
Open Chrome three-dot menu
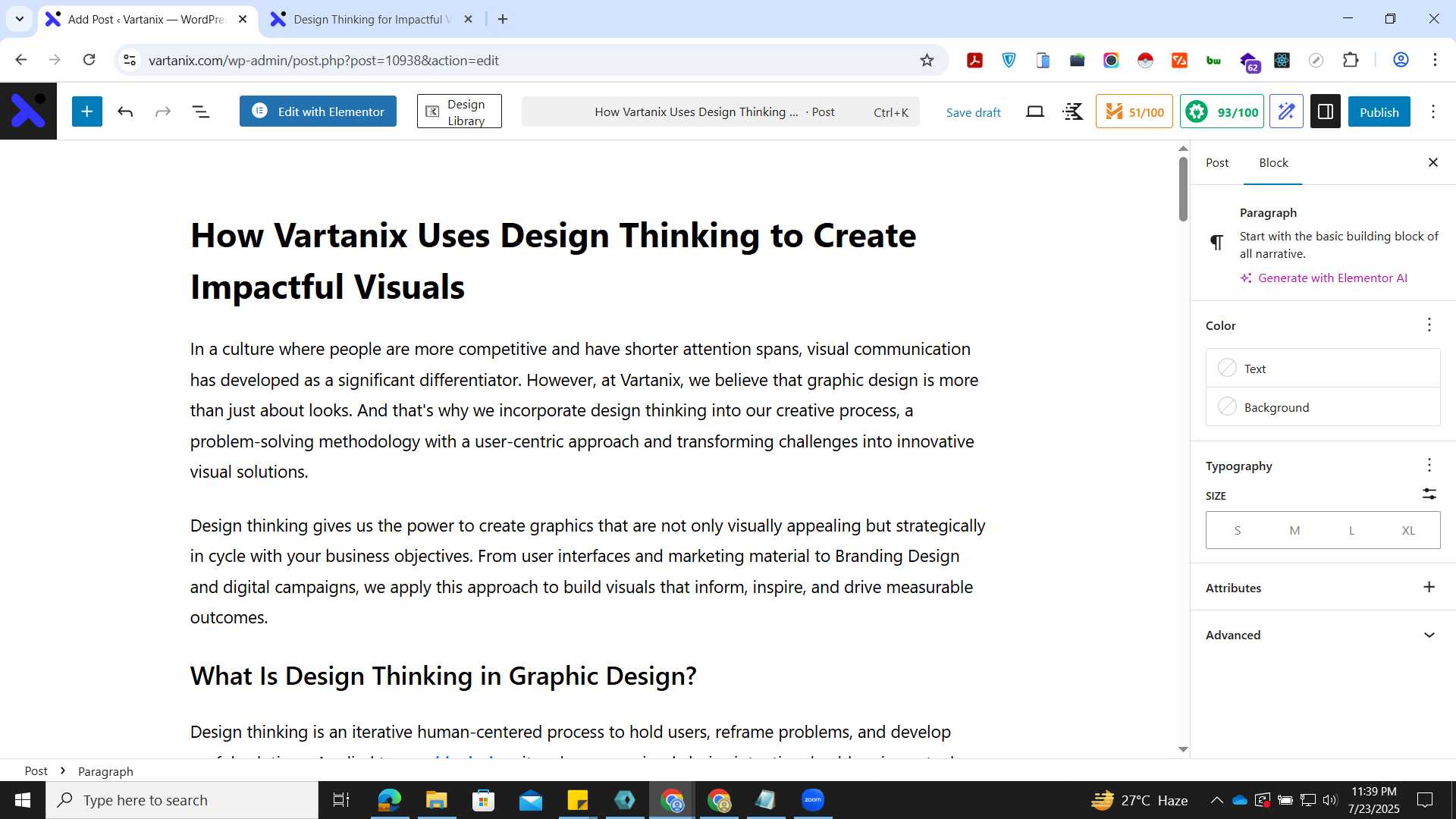(1435, 60)
